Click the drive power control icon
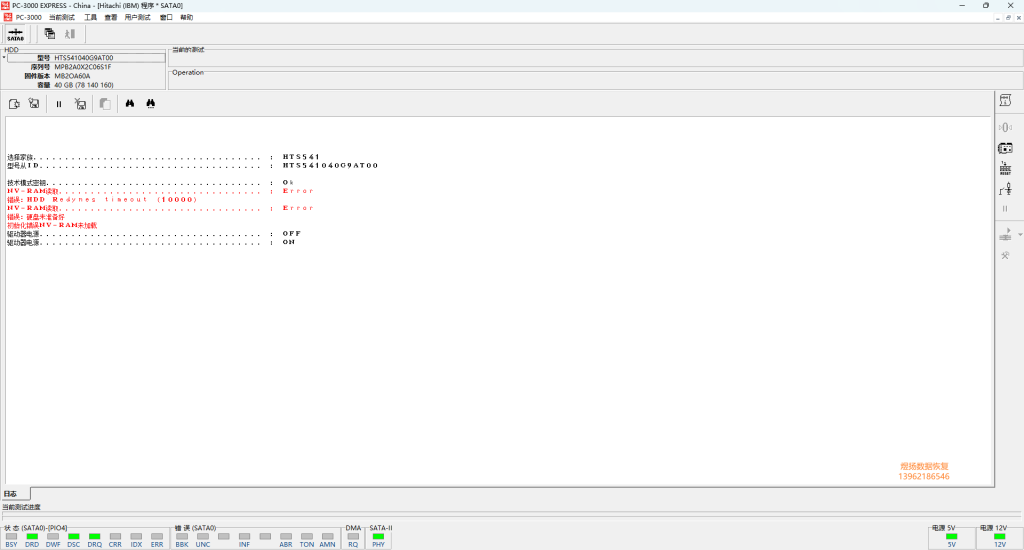Image resolution: width=1024 pixels, height=550 pixels. click(1005, 148)
